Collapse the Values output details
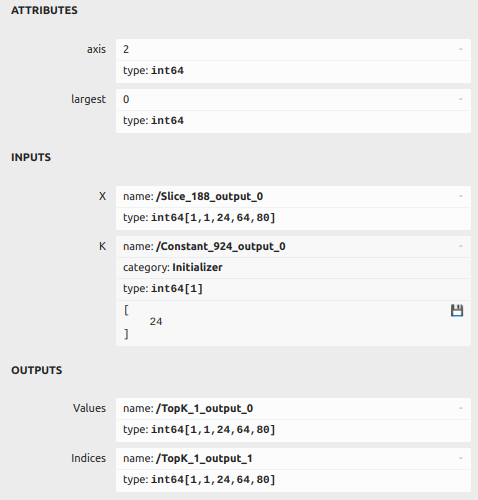The image size is (478, 500). tap(461, 408)
